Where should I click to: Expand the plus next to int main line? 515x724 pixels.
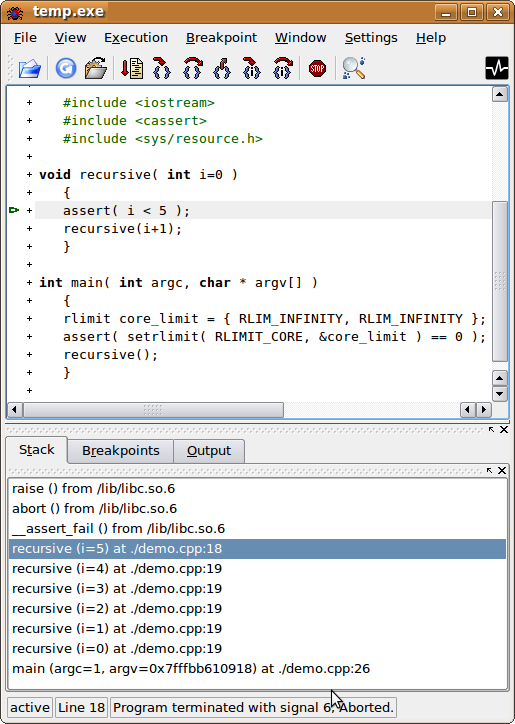click(x=30, y=283)
